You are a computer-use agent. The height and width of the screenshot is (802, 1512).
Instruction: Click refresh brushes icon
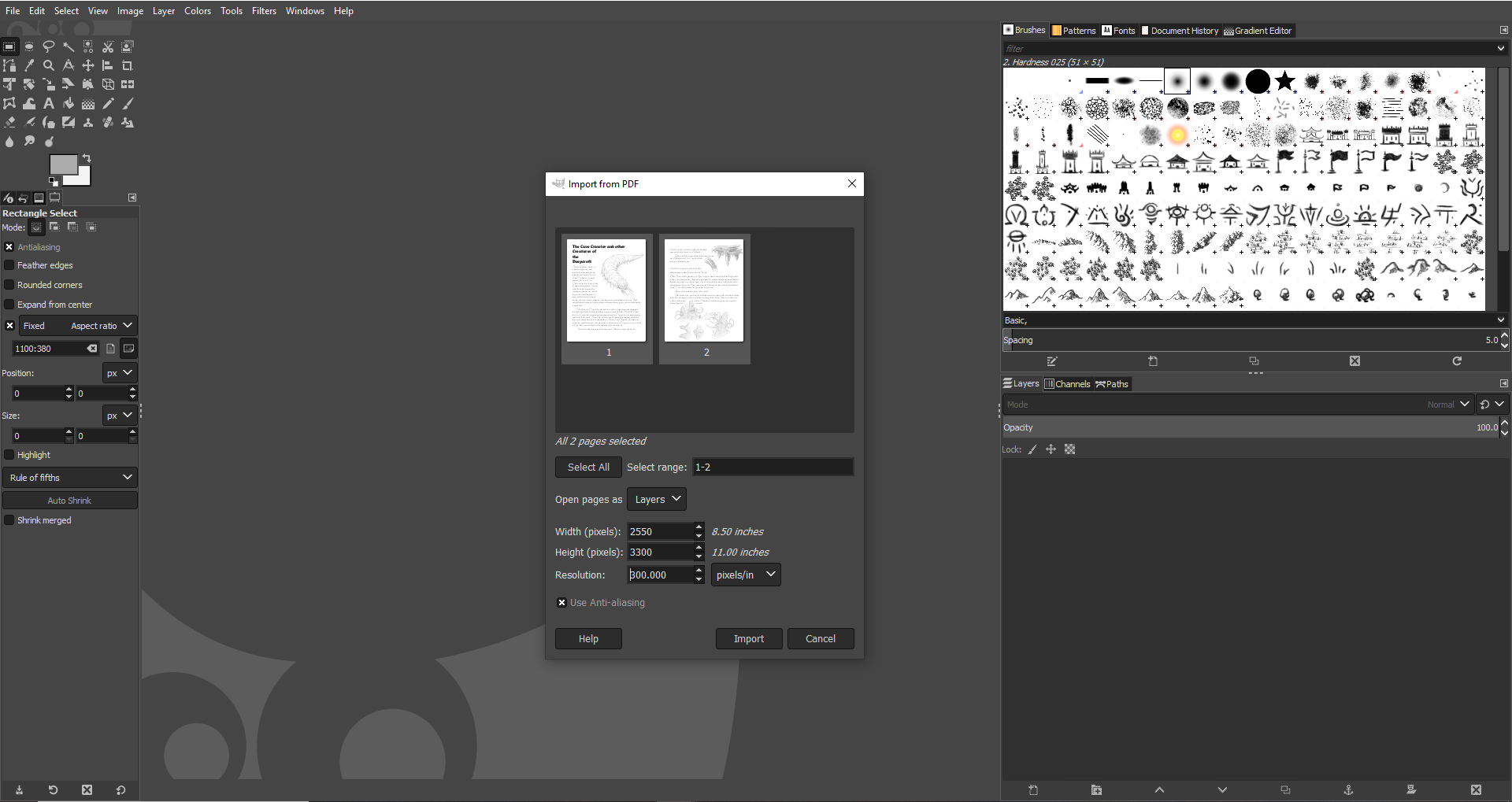point(1457,361)
